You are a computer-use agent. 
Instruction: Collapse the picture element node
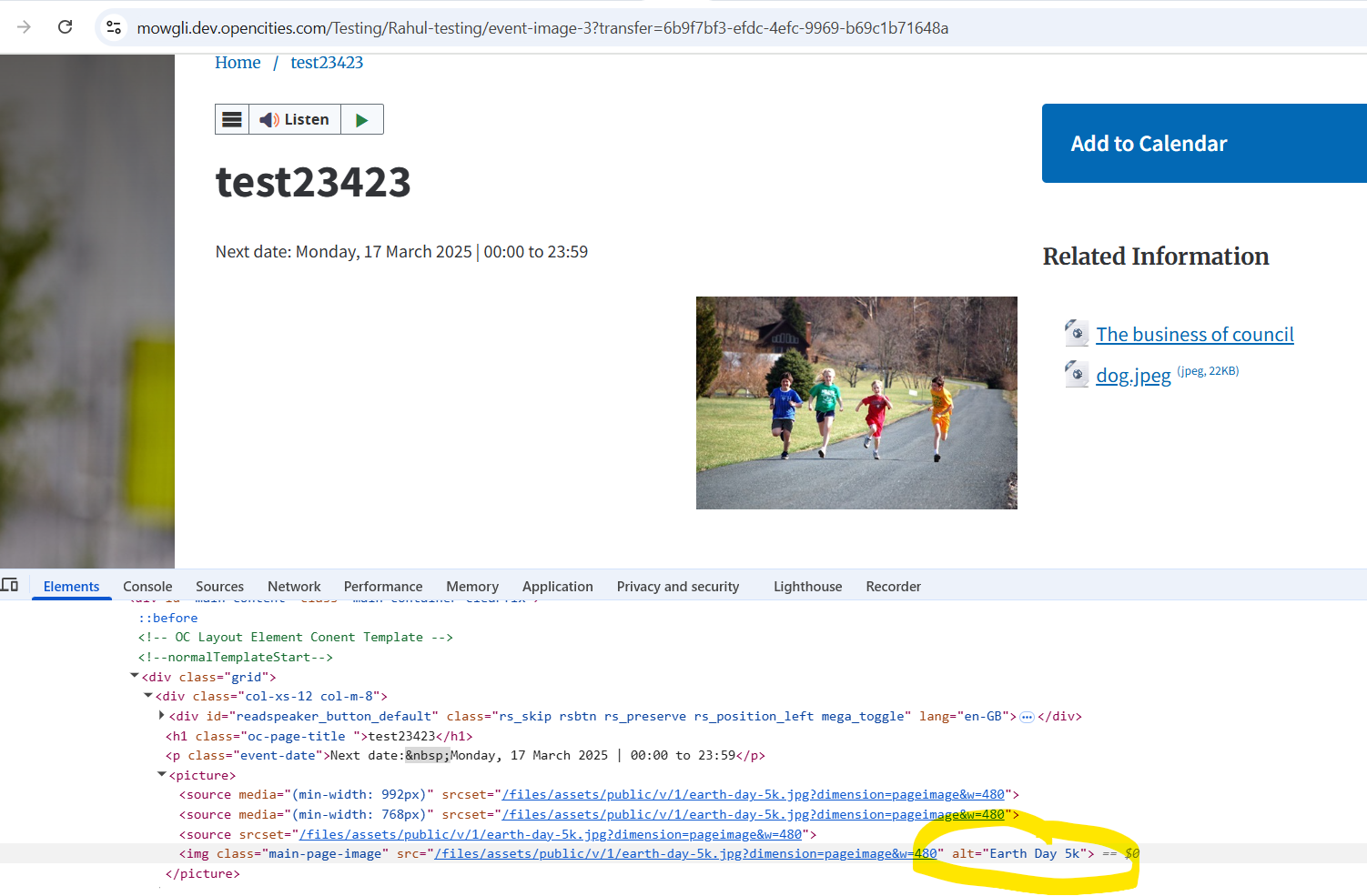tap(162, 775)
